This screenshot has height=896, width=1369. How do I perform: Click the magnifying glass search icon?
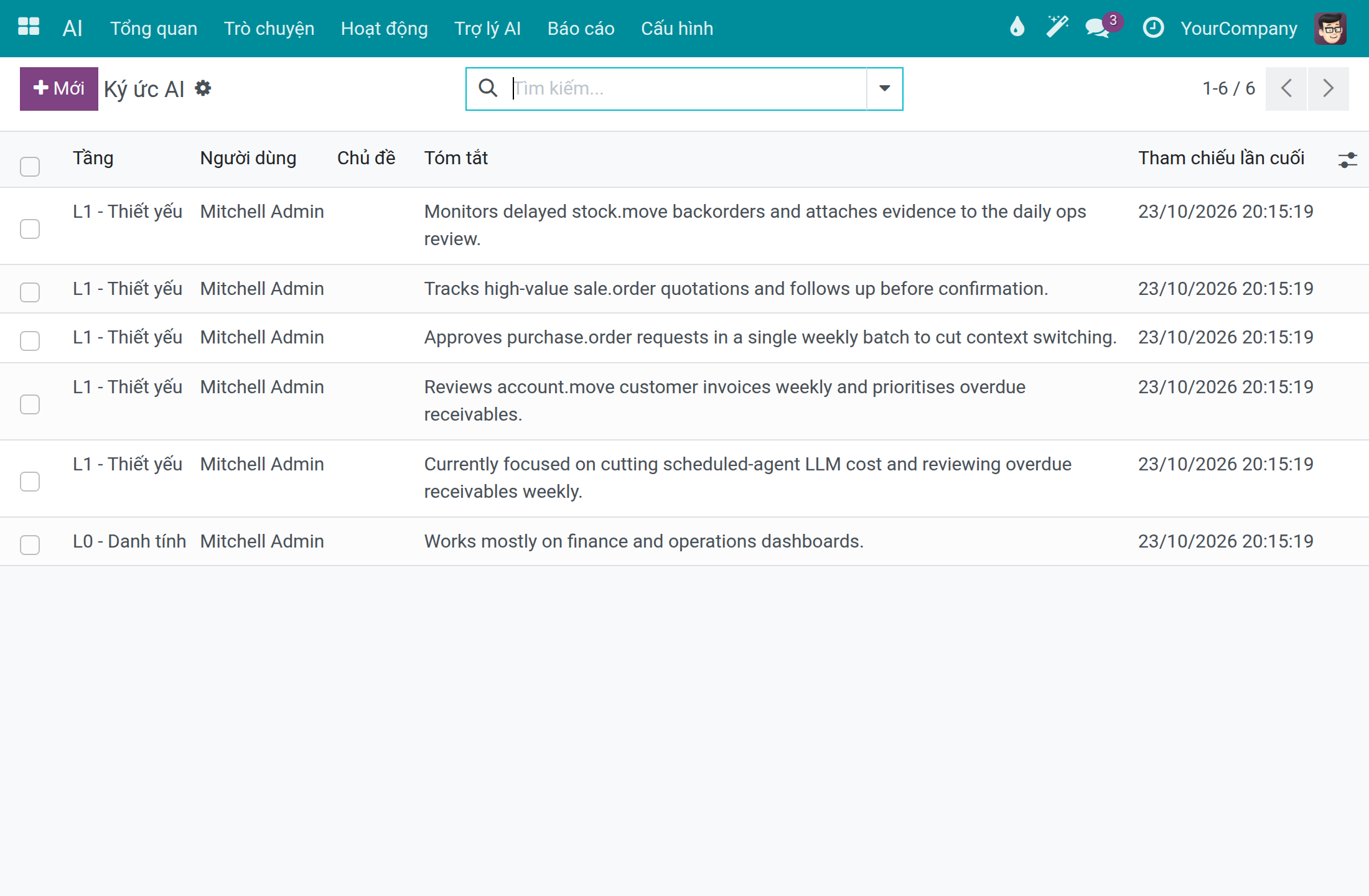point(488,88)
